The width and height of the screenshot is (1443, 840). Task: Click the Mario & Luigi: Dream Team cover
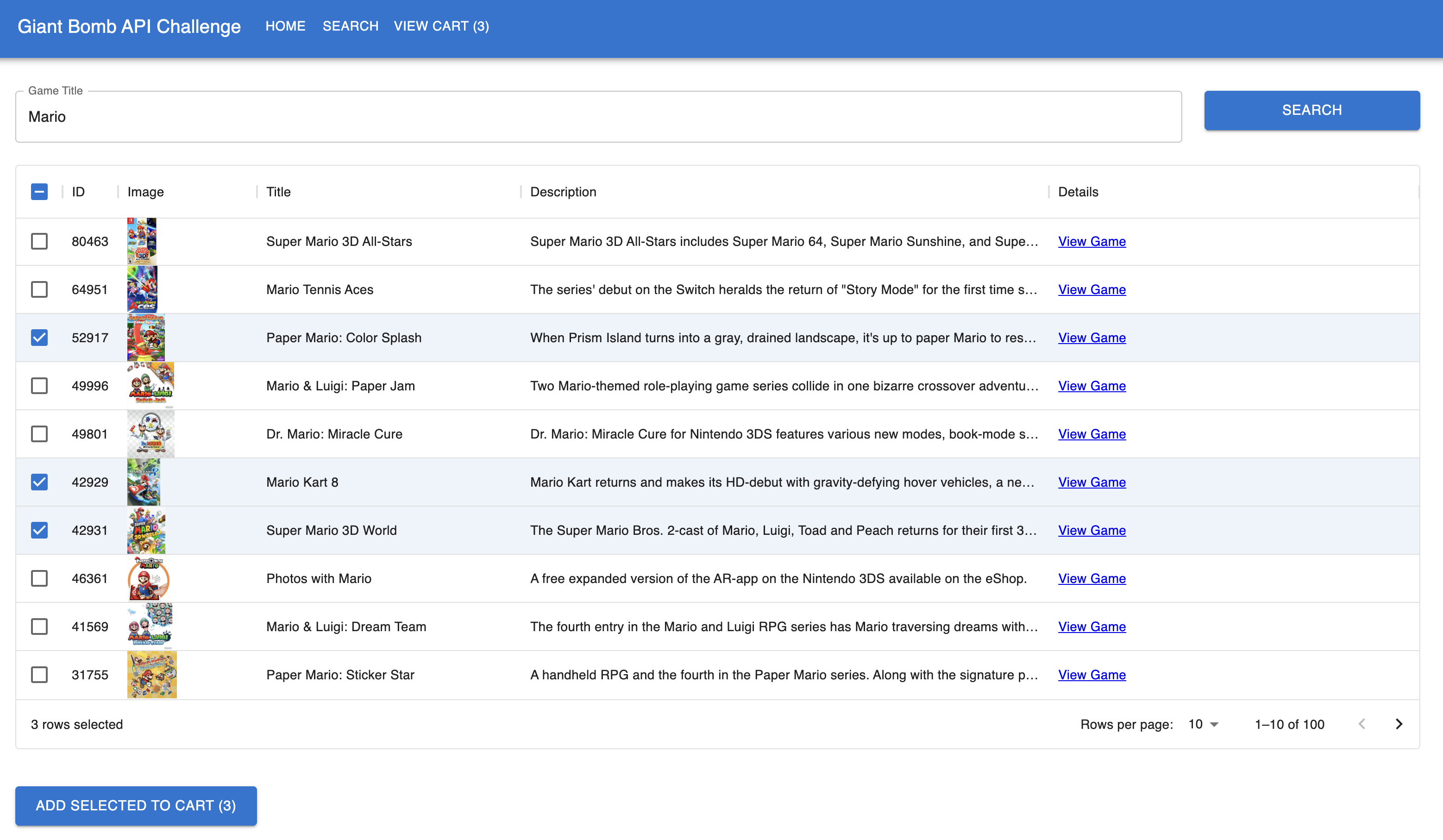150,626
